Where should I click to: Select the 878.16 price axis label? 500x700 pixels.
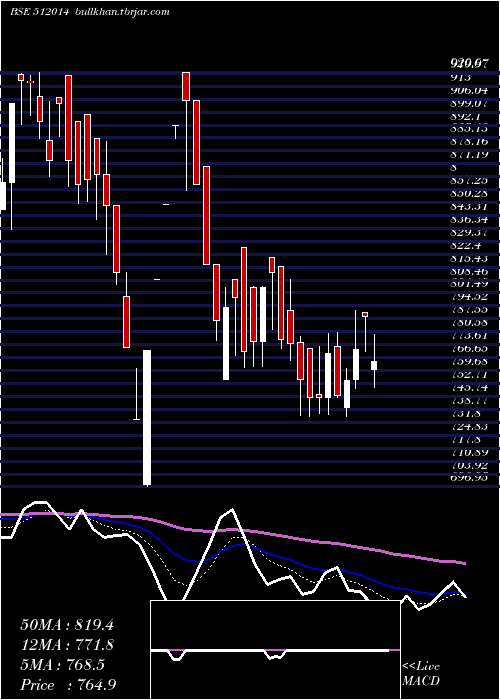pos(468,142)
